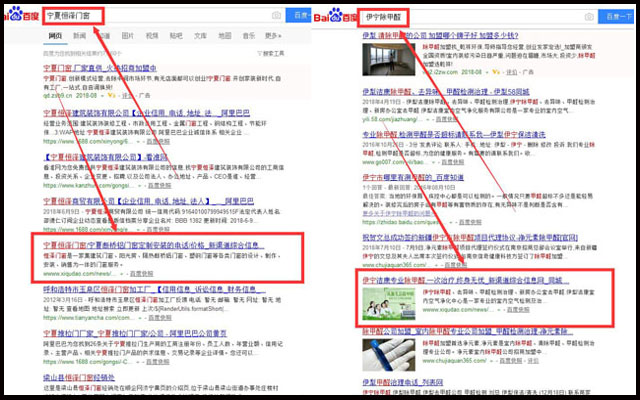
Task: Open 呼和浩特市玉泉区恒泽门窗加工厂 result
Action: point(155,289)
